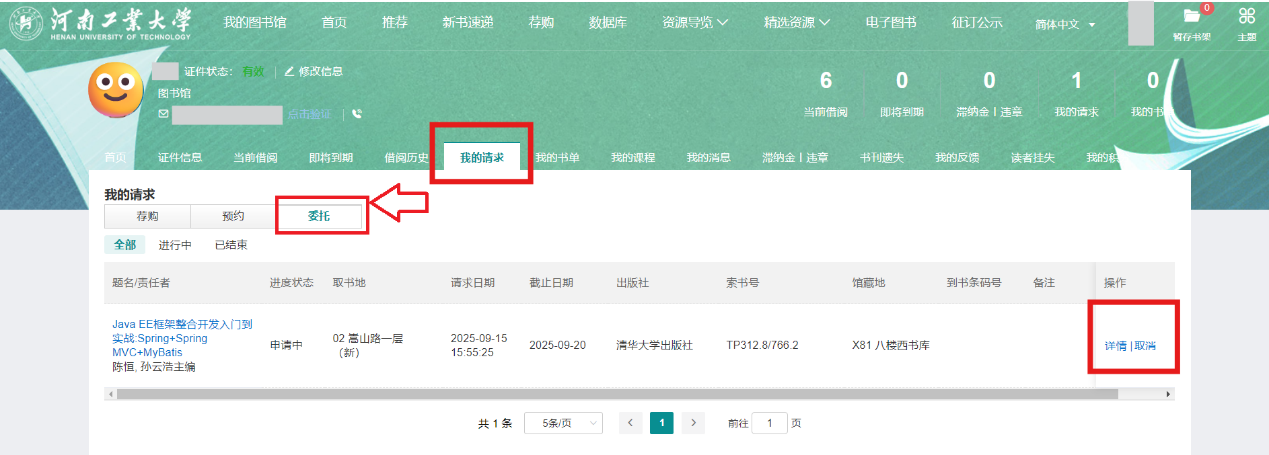Expand the 资源导览 dropdown menu
The height and width of the screenshot is (455, 1269).
pyautogui.click(x=695, y=22)
